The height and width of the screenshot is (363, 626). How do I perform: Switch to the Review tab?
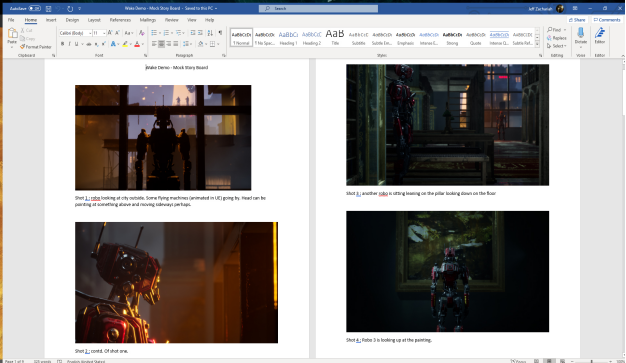(x=172, y=20)
